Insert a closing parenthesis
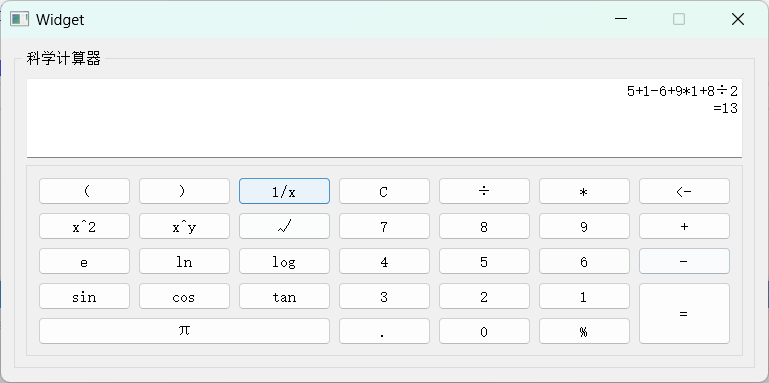 click(184, 191)
